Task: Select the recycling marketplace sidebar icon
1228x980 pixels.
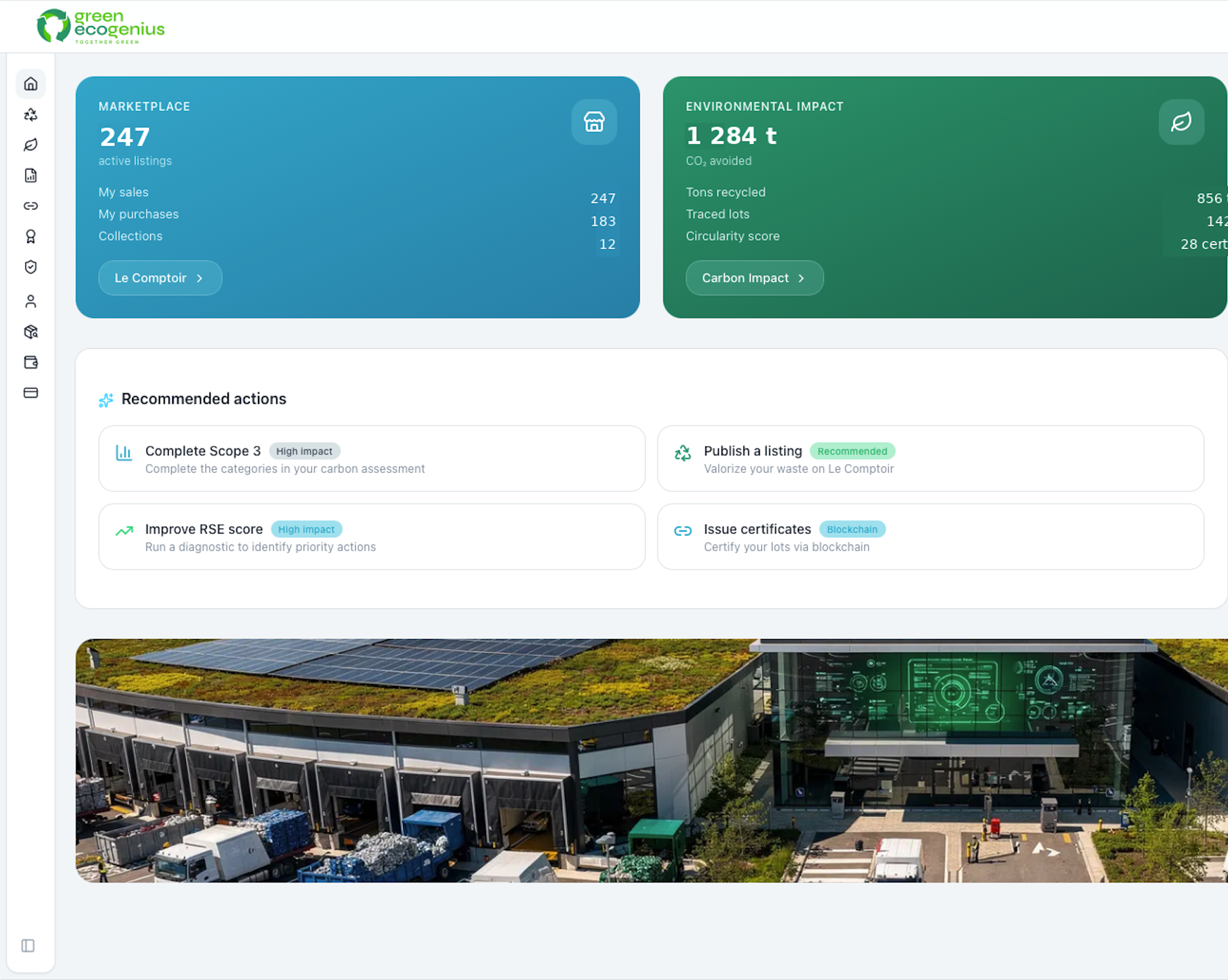Action: (31, 114)
